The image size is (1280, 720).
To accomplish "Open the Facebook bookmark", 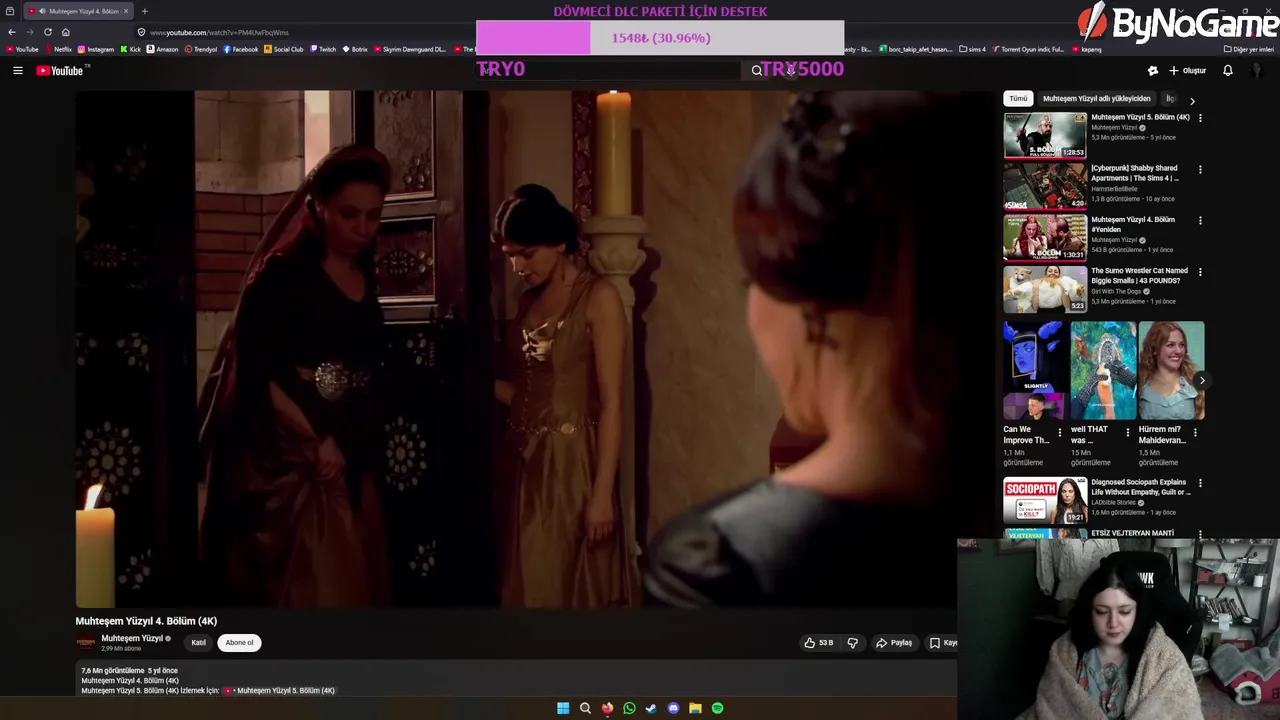I will 241,49.
